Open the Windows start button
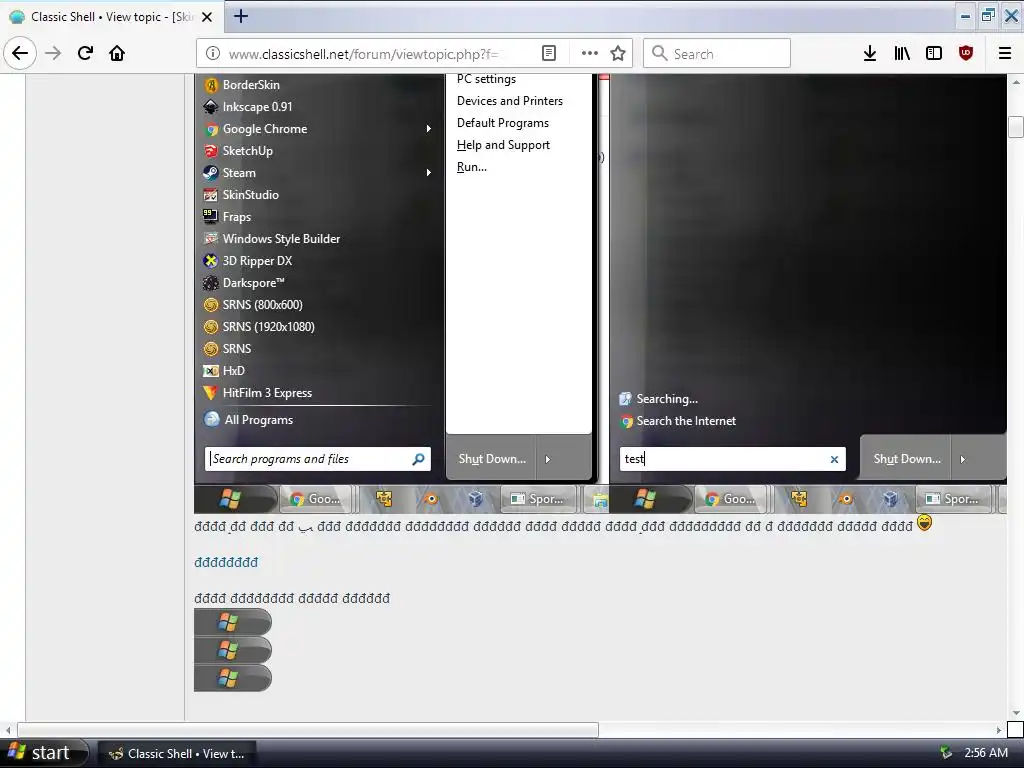The height and width of the screenshot is (768, 1024). click(44, 753)
